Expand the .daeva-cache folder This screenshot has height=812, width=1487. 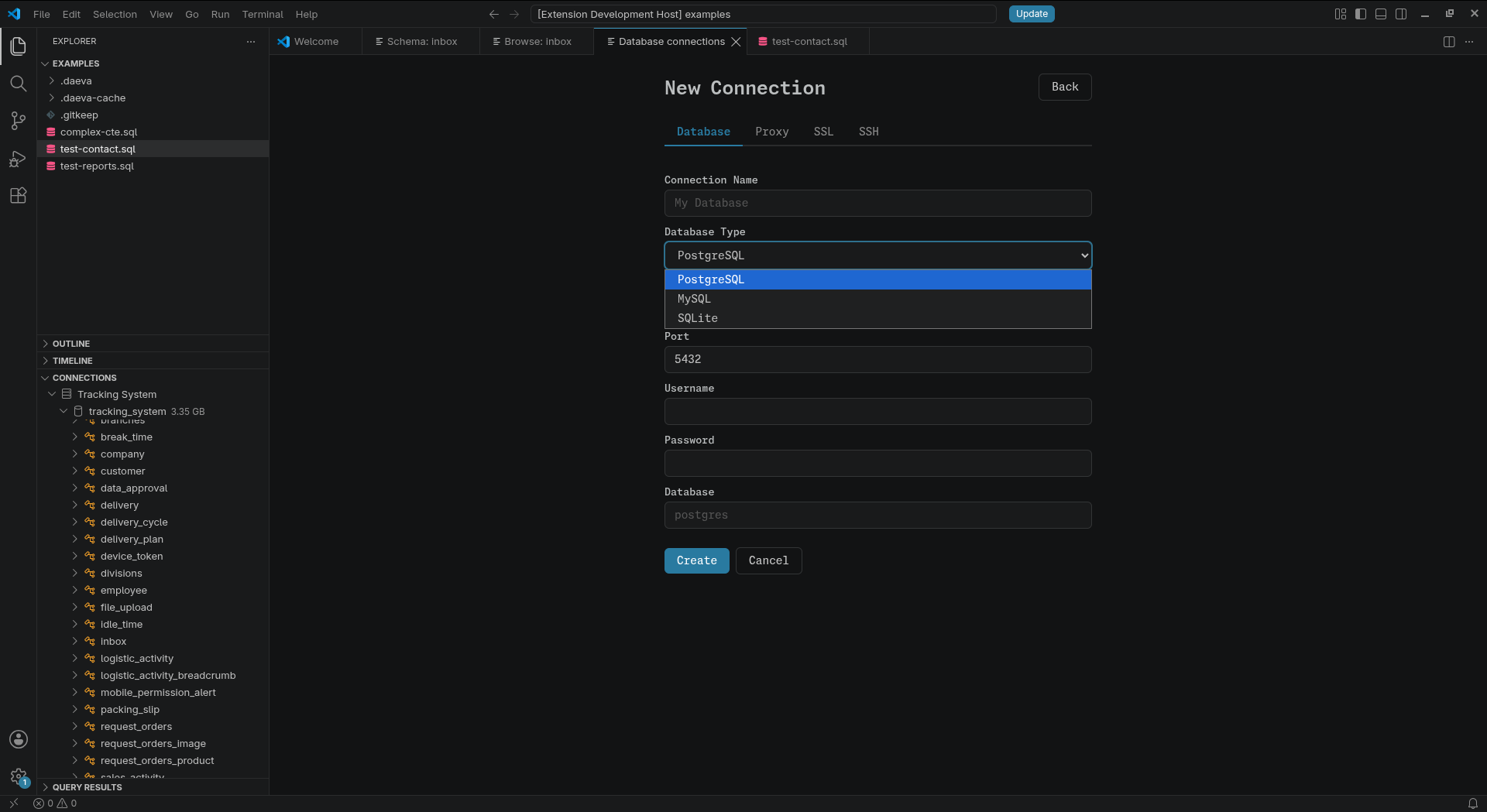tap(52, 98)
